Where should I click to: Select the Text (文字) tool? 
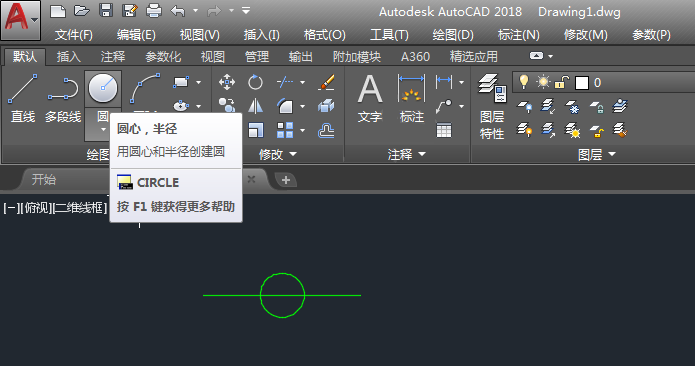point(370,98)
